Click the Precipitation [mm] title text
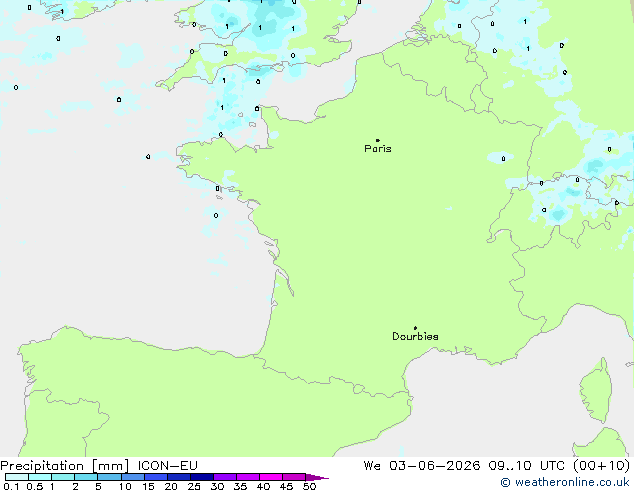 pyautogui.click(x=65, y=466)
